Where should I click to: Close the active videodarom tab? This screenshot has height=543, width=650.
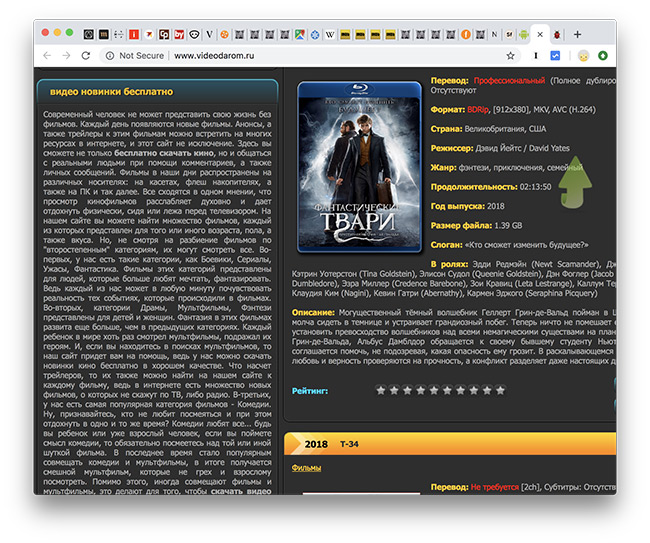click(x=540, y=34)
